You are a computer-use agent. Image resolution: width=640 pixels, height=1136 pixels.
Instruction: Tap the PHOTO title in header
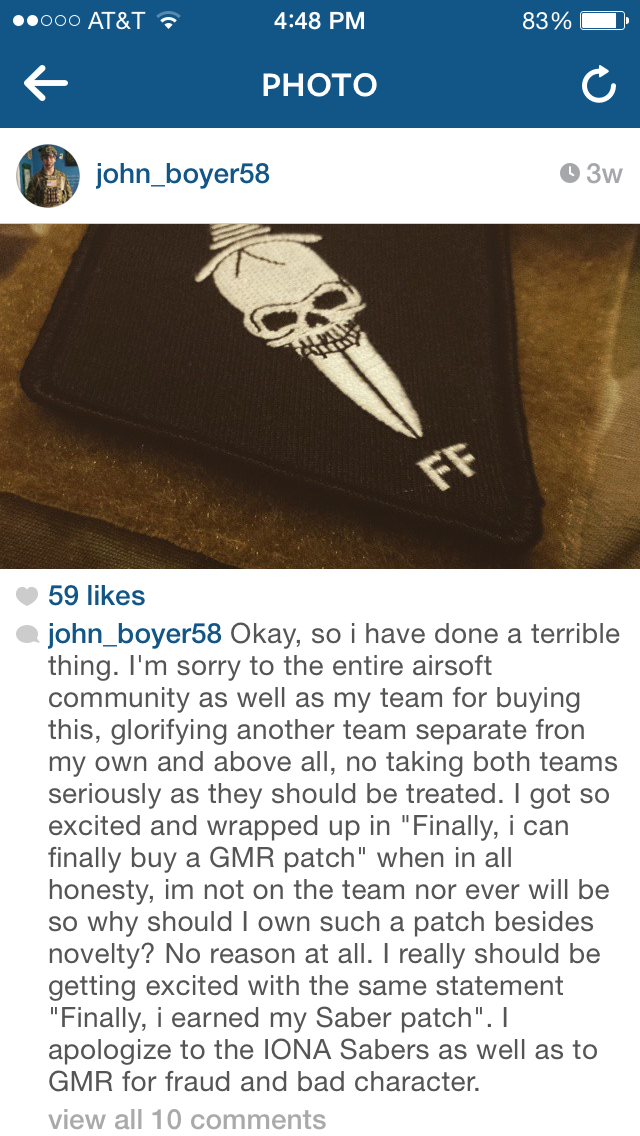(x=320, y=85)
